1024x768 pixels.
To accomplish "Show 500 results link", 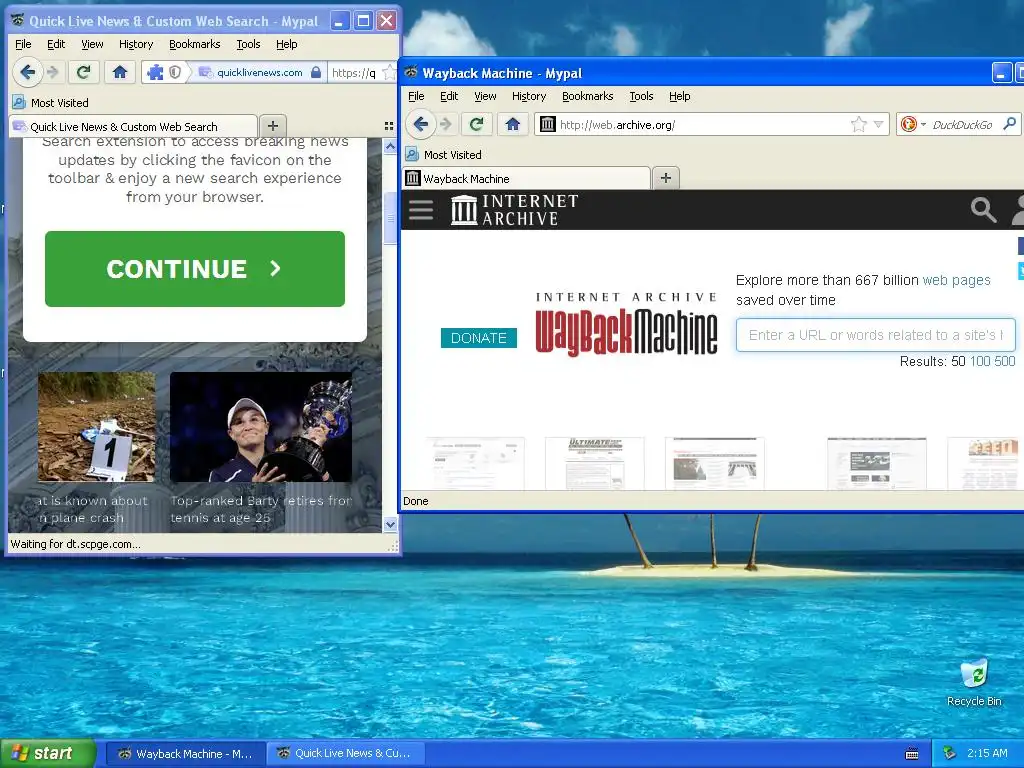I will 1005,361.
